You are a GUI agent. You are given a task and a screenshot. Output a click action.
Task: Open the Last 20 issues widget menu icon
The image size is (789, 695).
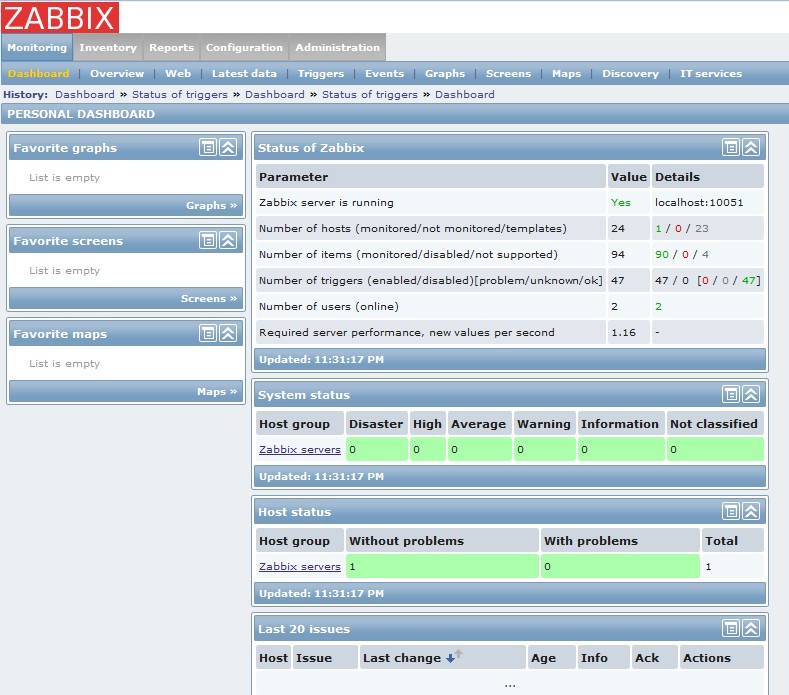click(731, 628)
